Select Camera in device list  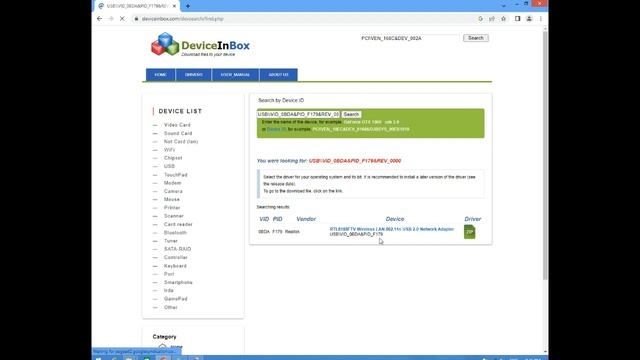point(173,191)
